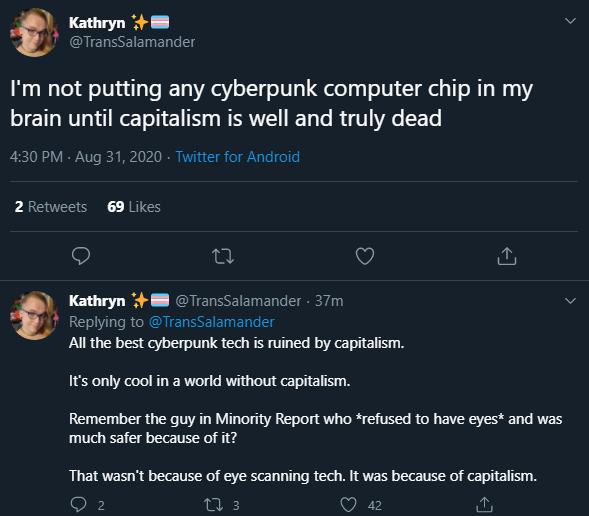589x516 pixels.
Task: Click reply icon on main tweet
Action: pyautogui.click(x=81, y=256)
